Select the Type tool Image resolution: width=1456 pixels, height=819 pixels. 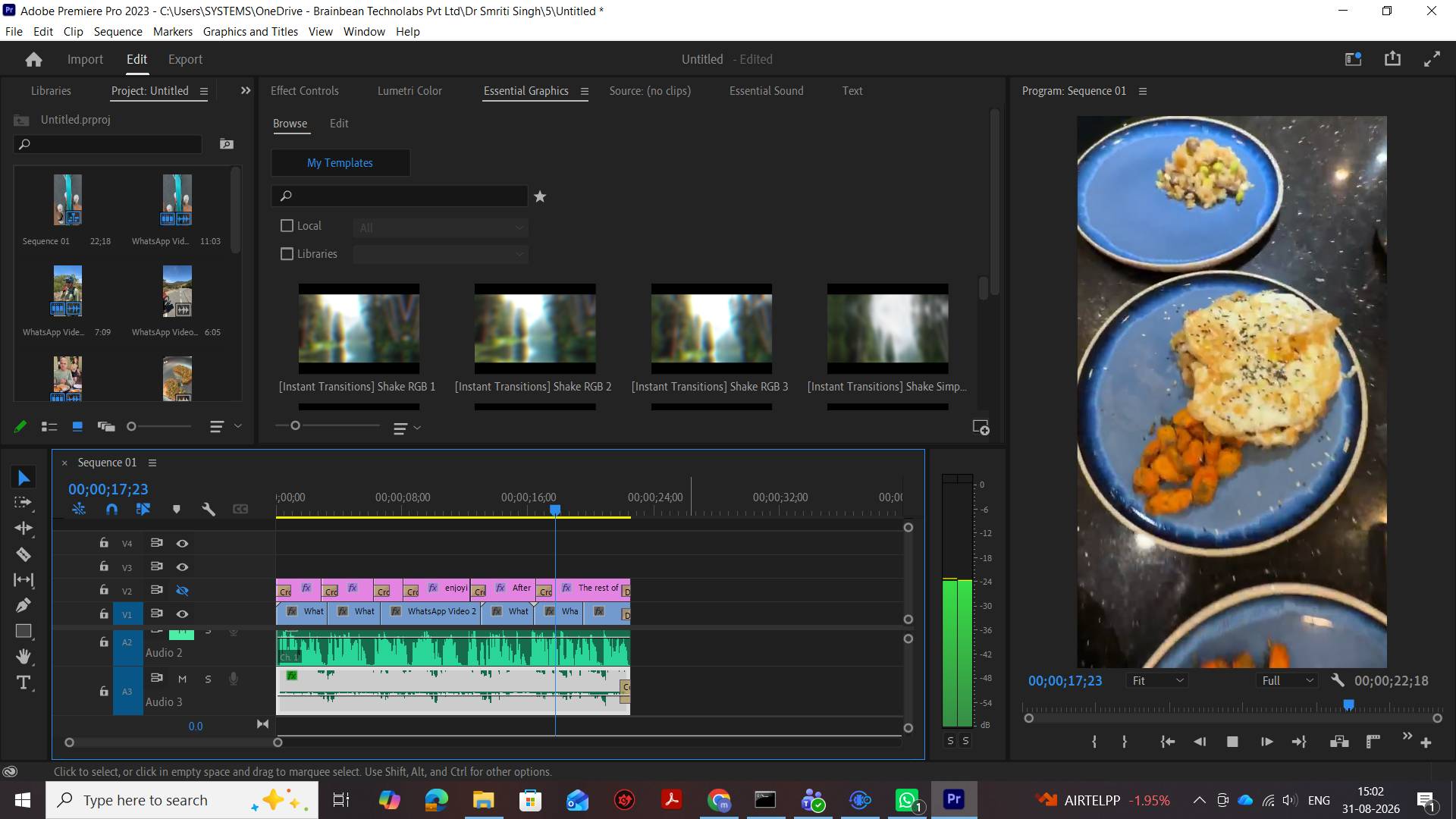pyautogui.click(x=24, y=682)
